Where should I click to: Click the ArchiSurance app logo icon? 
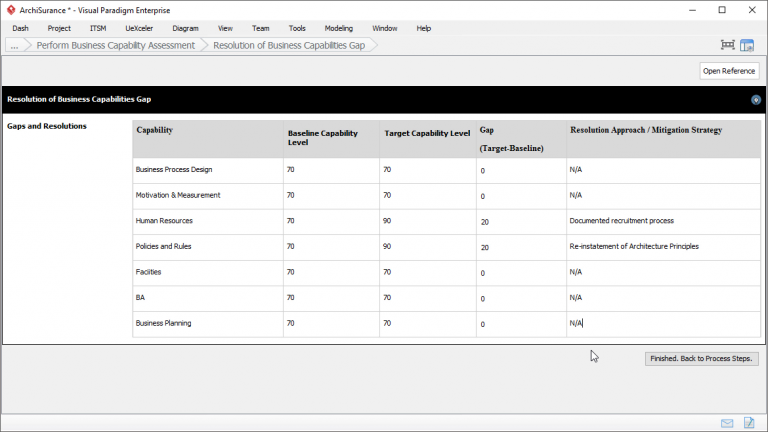tap(10, 10)
